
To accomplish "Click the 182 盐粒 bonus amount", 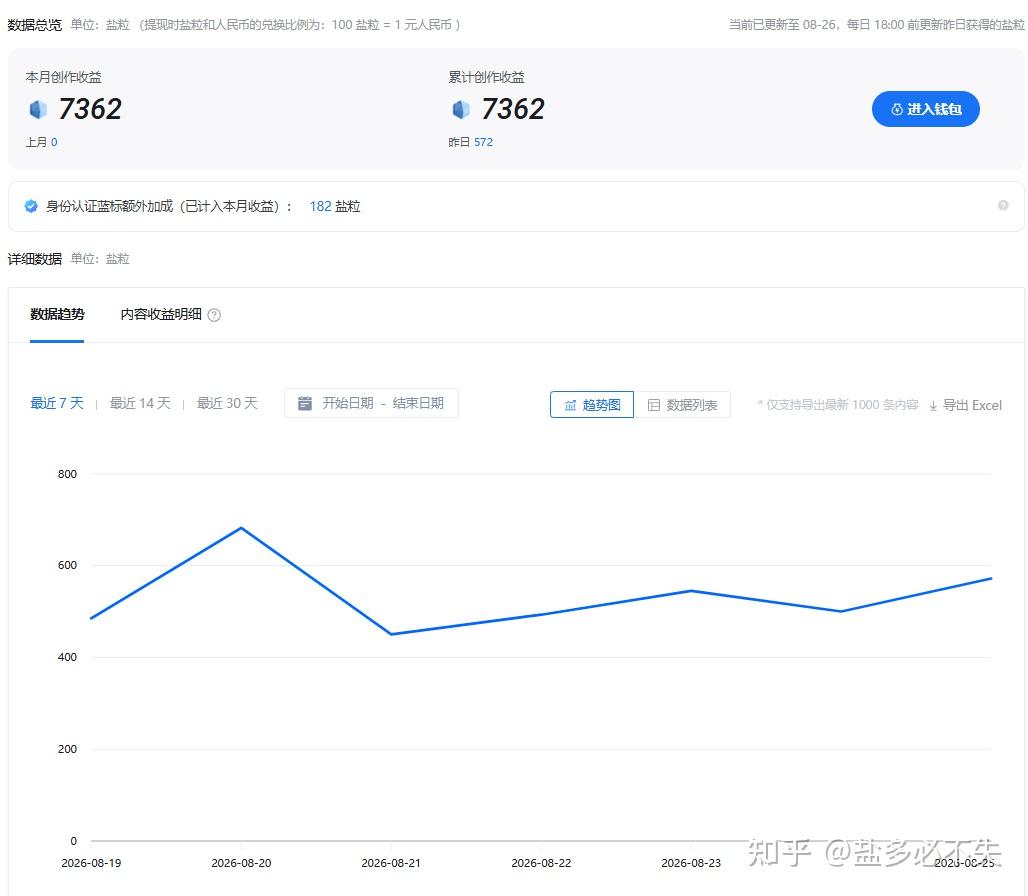I will tap(334, 206).
